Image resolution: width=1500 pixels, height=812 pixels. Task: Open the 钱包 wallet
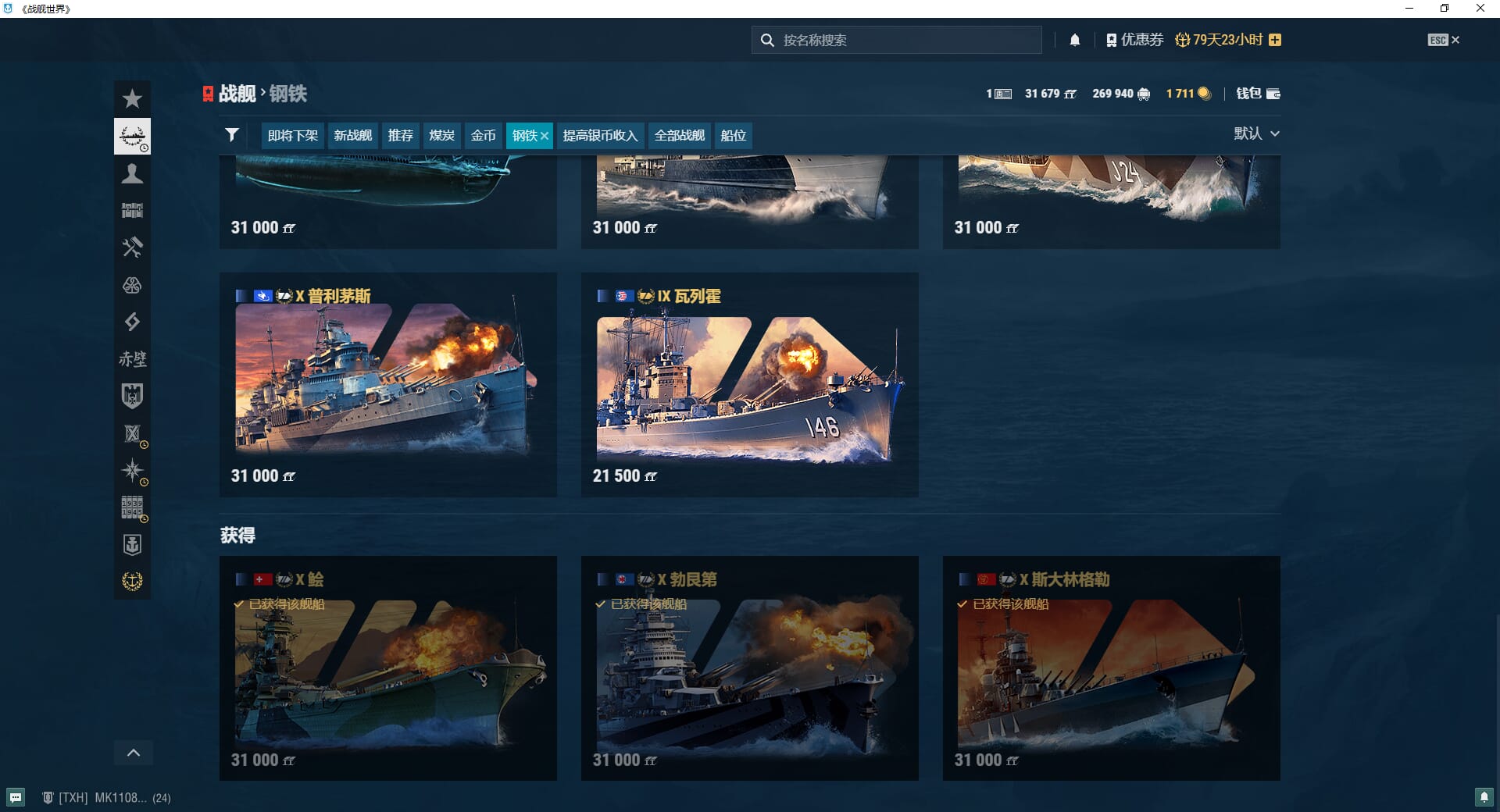pyautogui.click(x=1257, y=94)
